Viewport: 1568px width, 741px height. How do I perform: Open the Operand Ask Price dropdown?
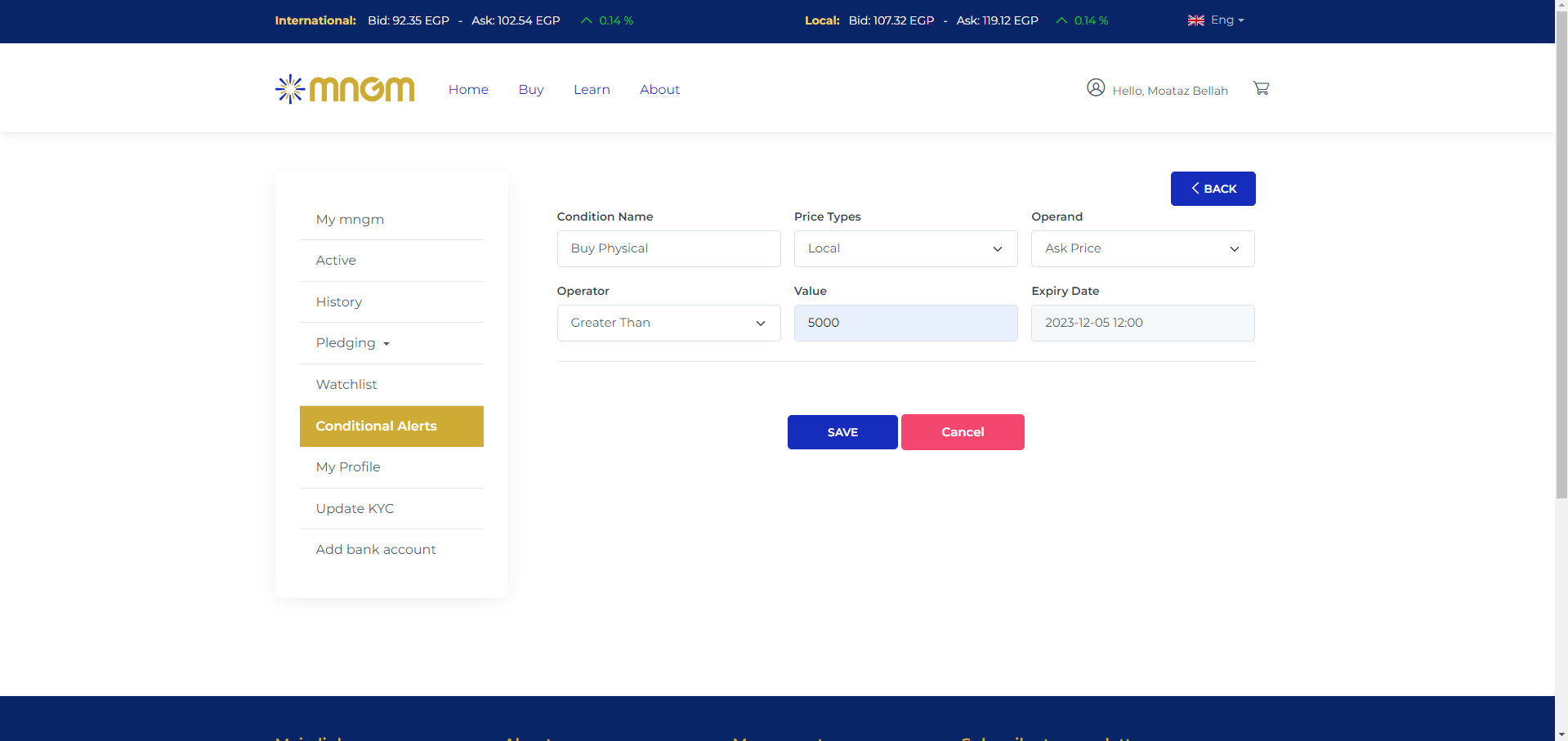tap(1142, 248)
